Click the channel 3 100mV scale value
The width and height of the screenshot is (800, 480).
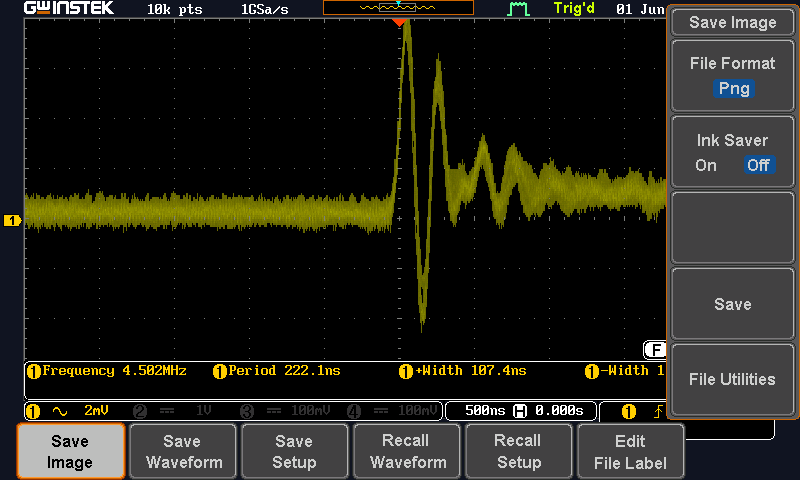tap(310, 411)
